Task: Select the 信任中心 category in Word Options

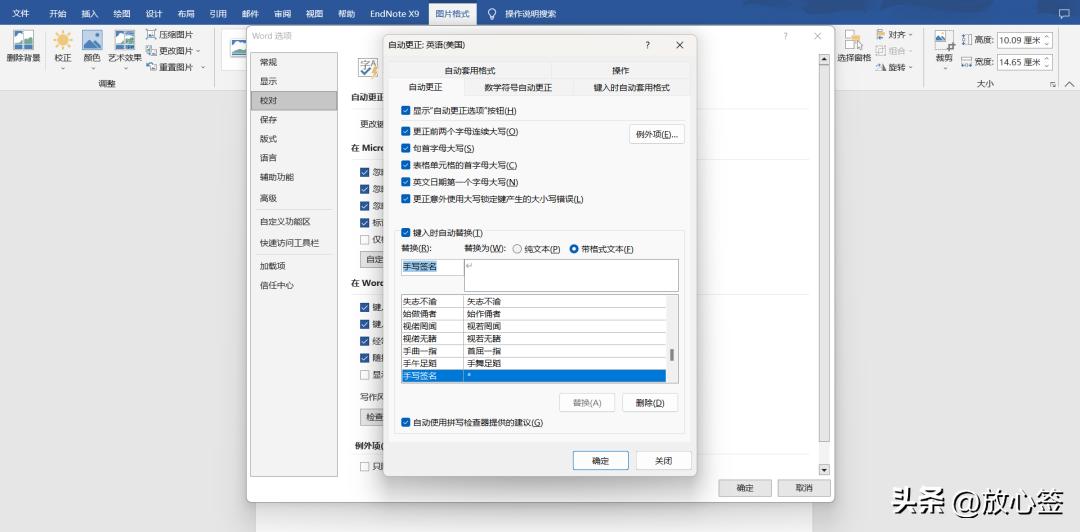Action: click(x=294, y=285)
